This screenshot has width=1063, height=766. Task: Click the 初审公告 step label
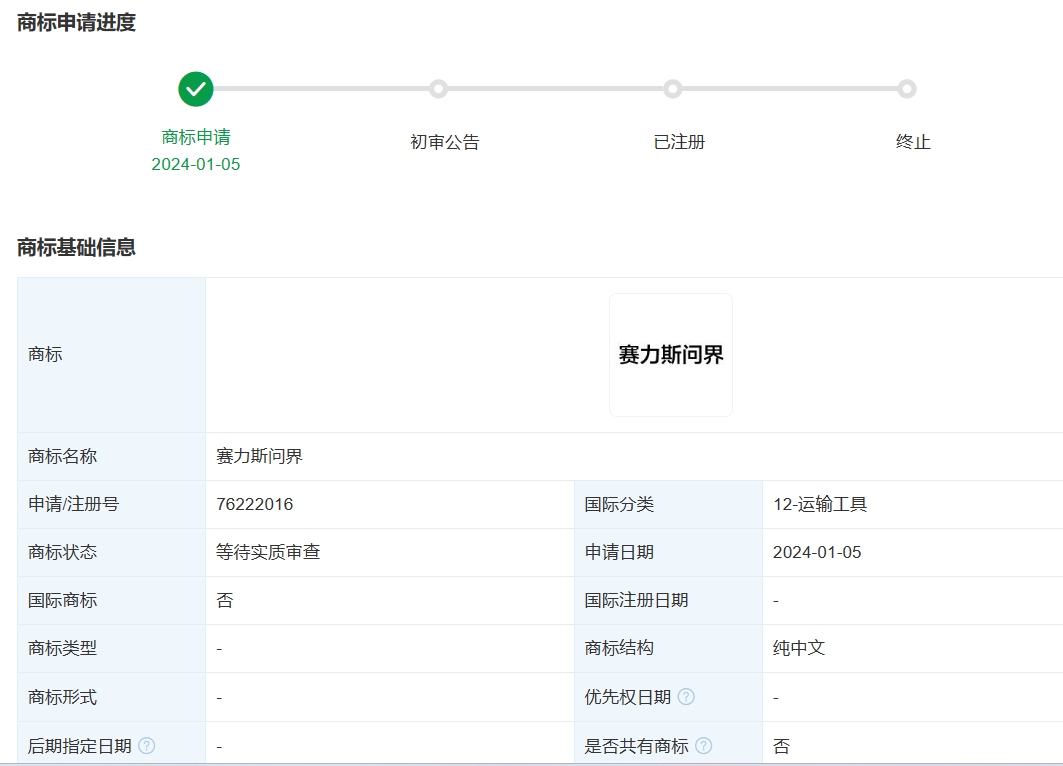click(445, 142)
